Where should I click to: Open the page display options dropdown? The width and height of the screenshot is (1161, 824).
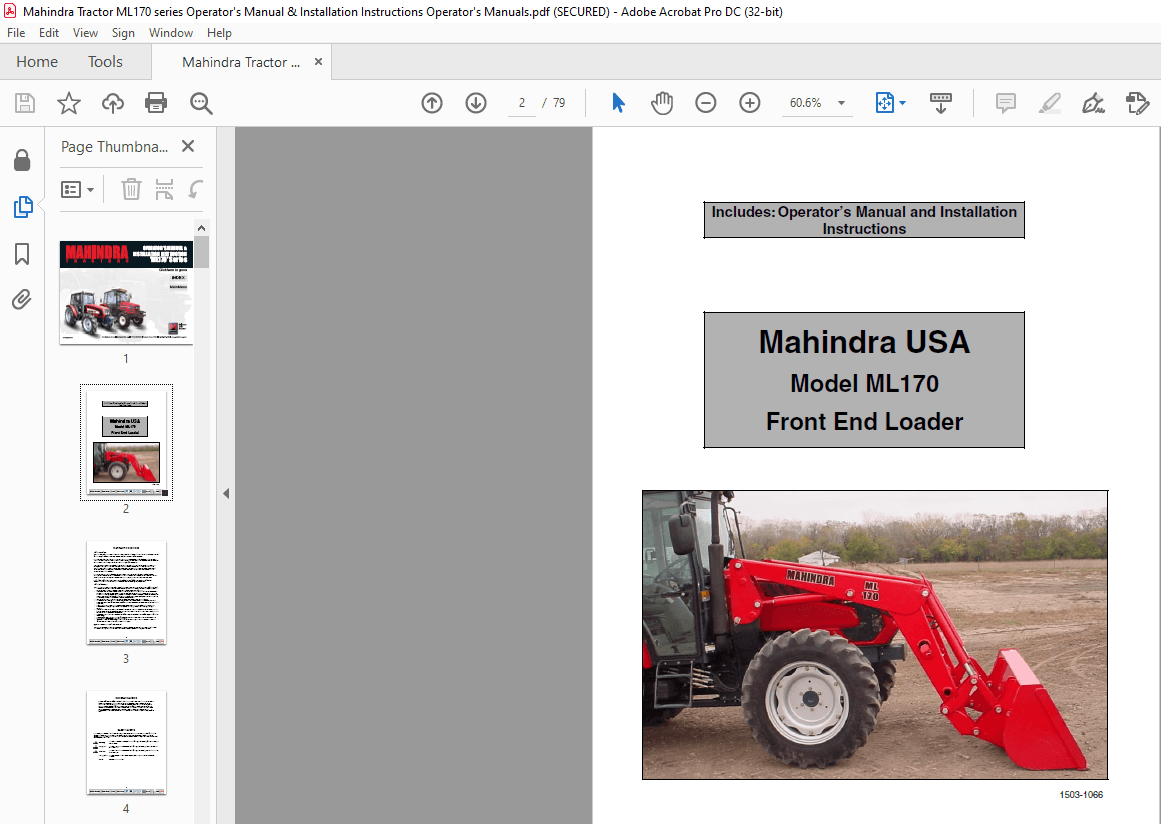coord(901,102)
